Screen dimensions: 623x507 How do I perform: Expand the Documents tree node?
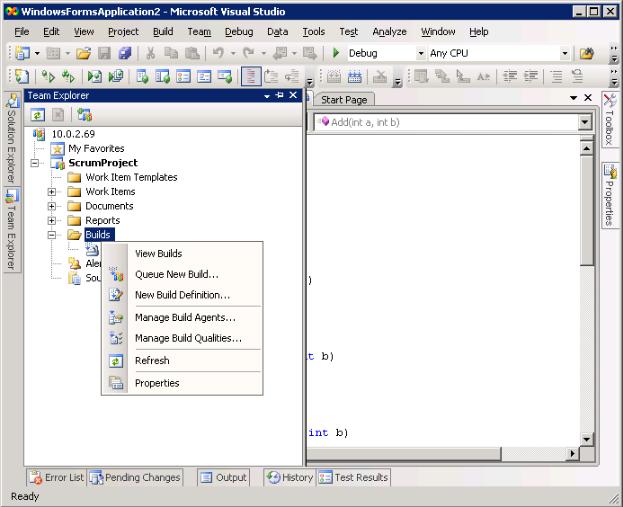click(51, 206)
